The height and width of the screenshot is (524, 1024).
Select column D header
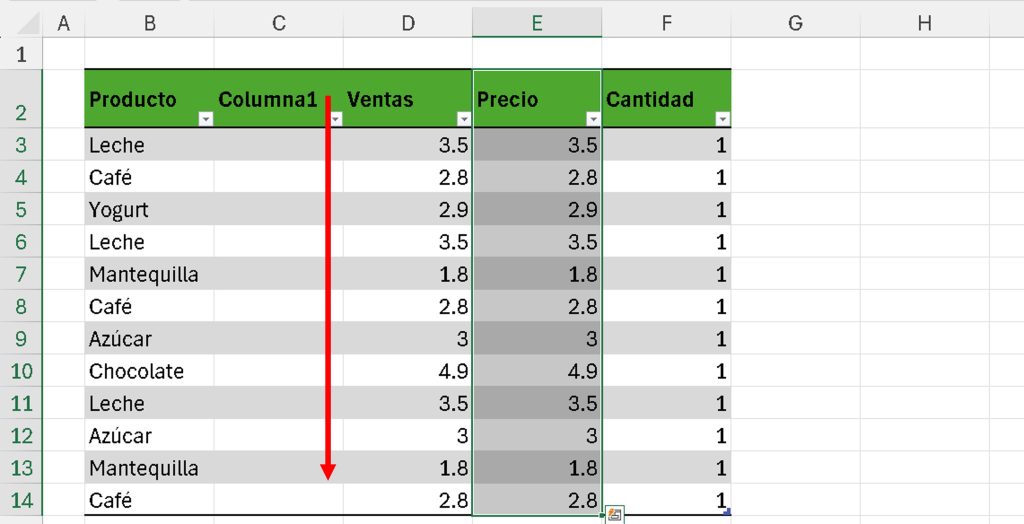click(x=408, y=23)
